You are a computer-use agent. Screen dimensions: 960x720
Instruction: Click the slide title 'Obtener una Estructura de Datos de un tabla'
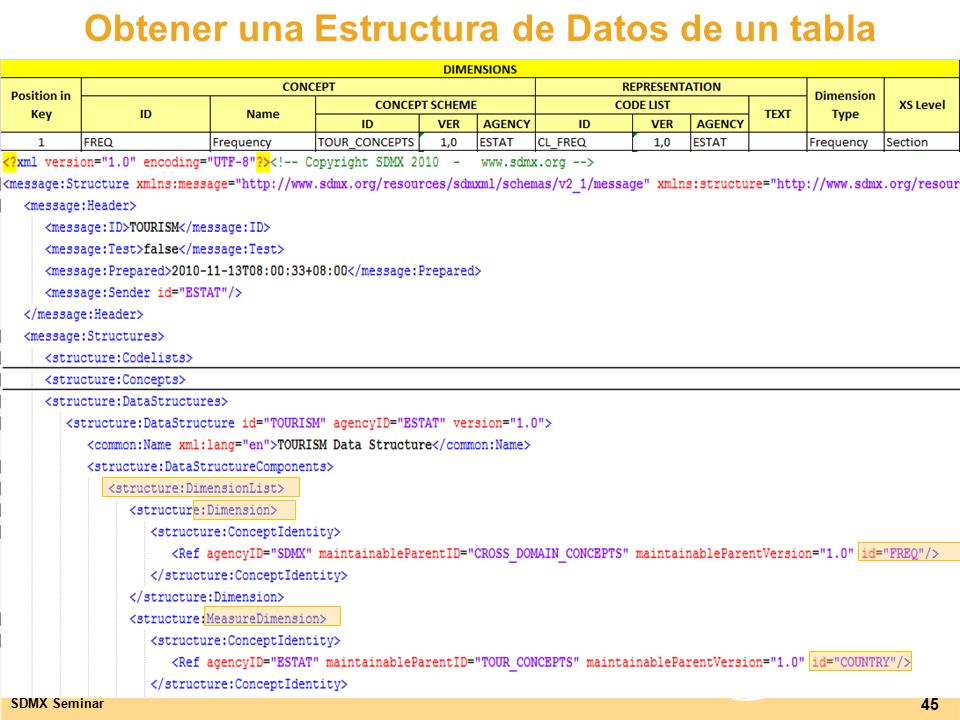point(480,28)
